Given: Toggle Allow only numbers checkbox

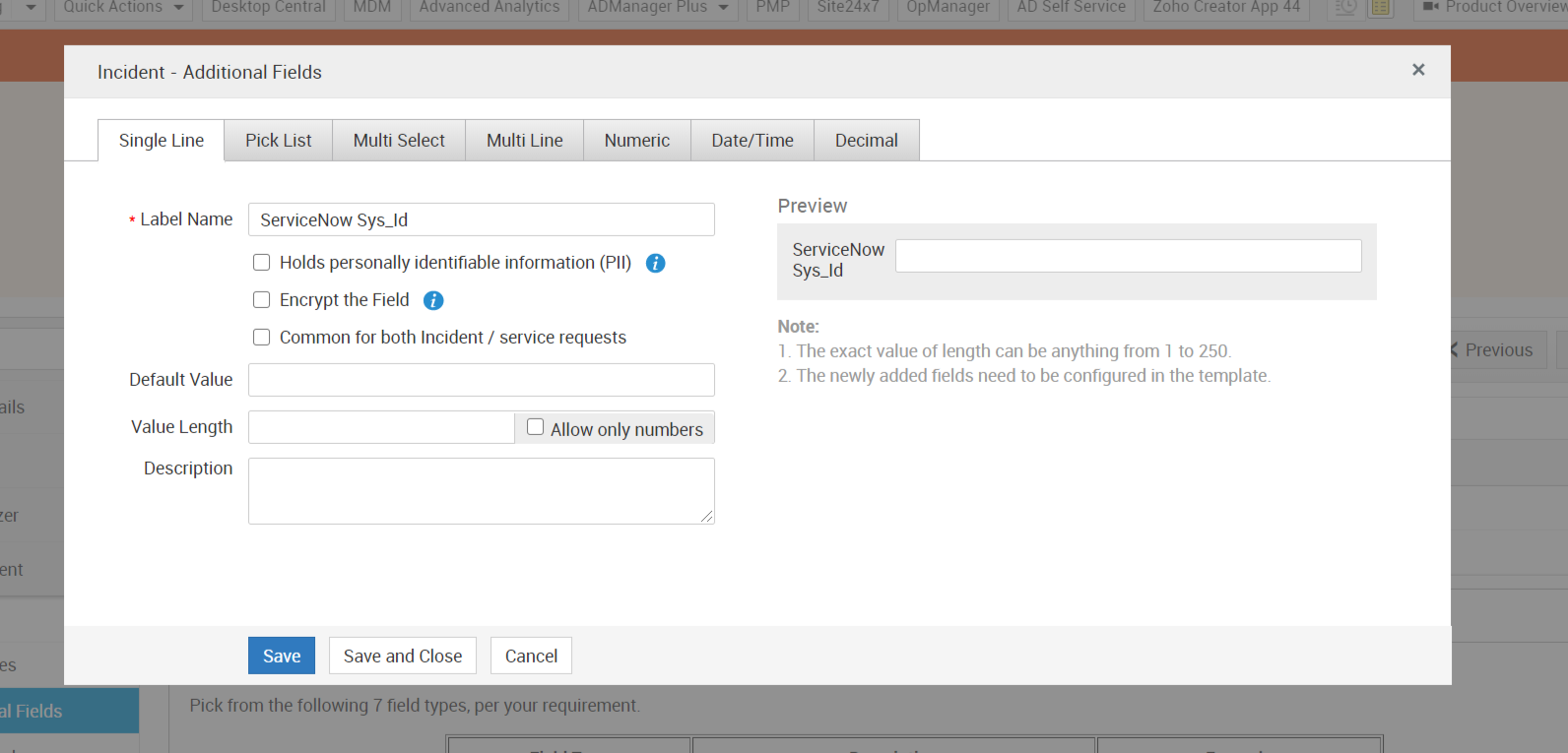Looking at the screenshot, I should coord(535,427).
